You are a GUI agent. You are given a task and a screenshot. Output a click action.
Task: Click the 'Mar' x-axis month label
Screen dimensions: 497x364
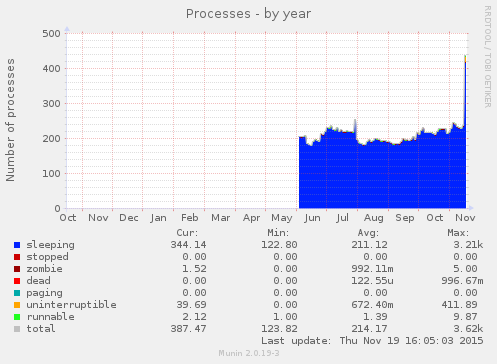pos(221,218)
